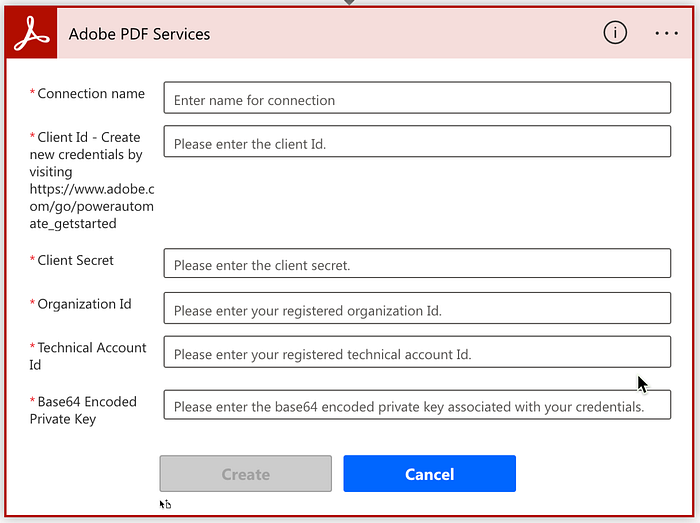Click the Adobe PDF Services title
Screen dimensions: 700x523
point(139,34)
